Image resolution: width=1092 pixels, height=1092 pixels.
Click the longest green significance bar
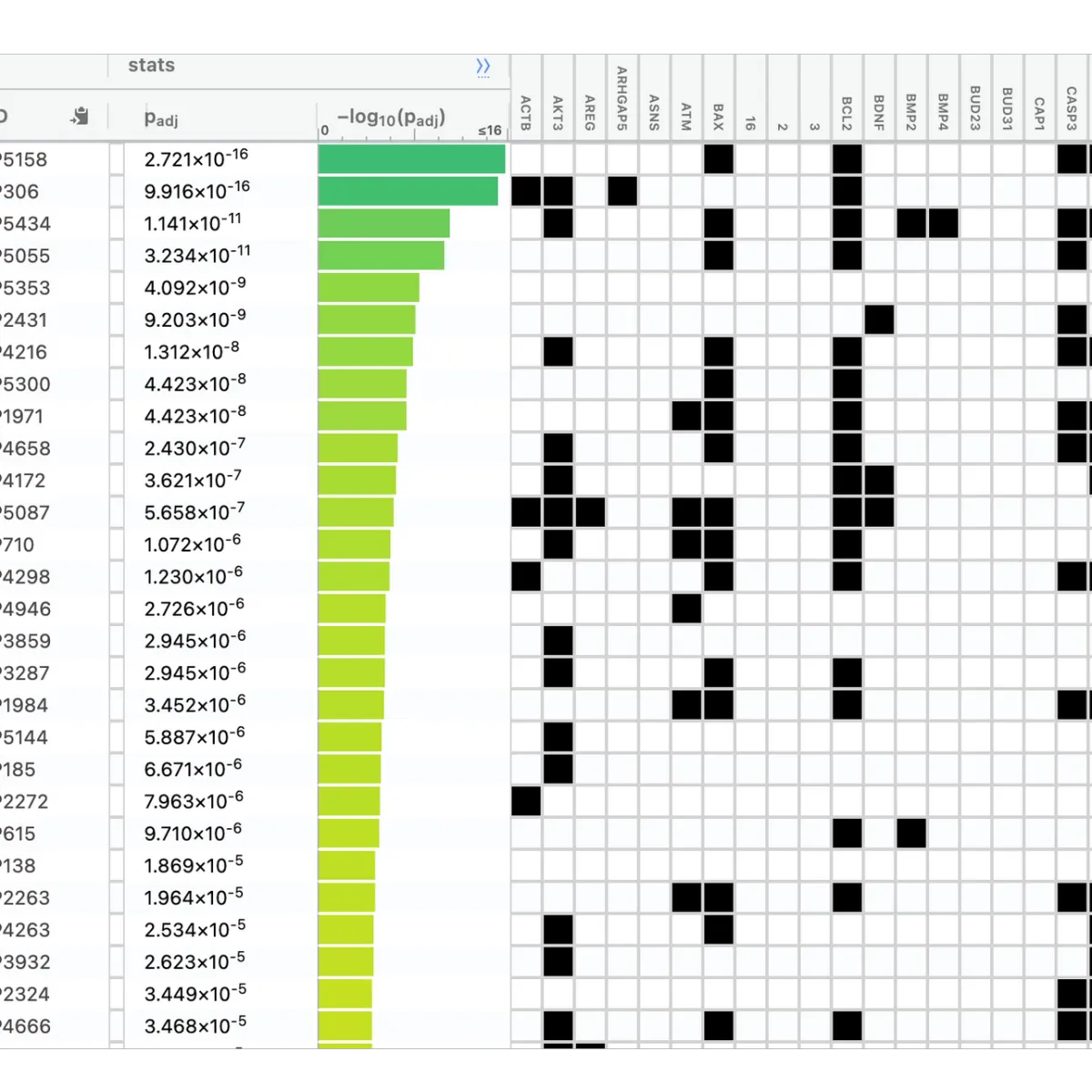409,158
